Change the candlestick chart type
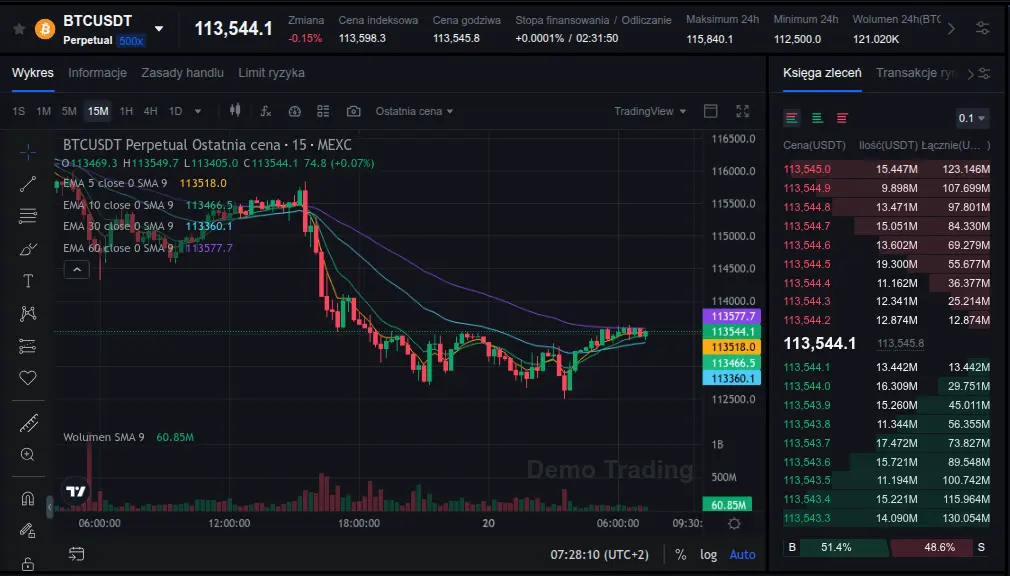Image resolution: width=1010 pixels, height=576 pixels. [235, 111]
